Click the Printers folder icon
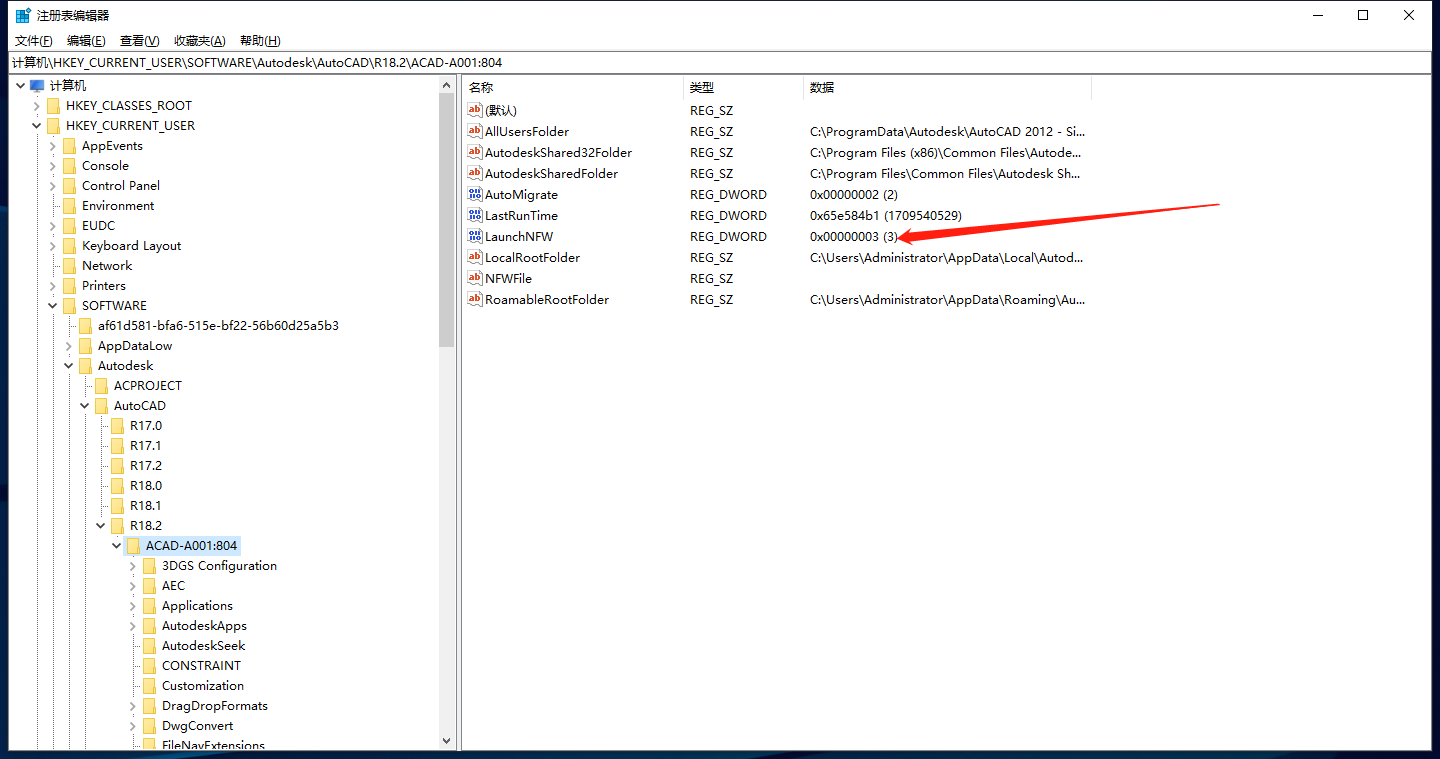The image size is (1440, 759). point(69,286)
